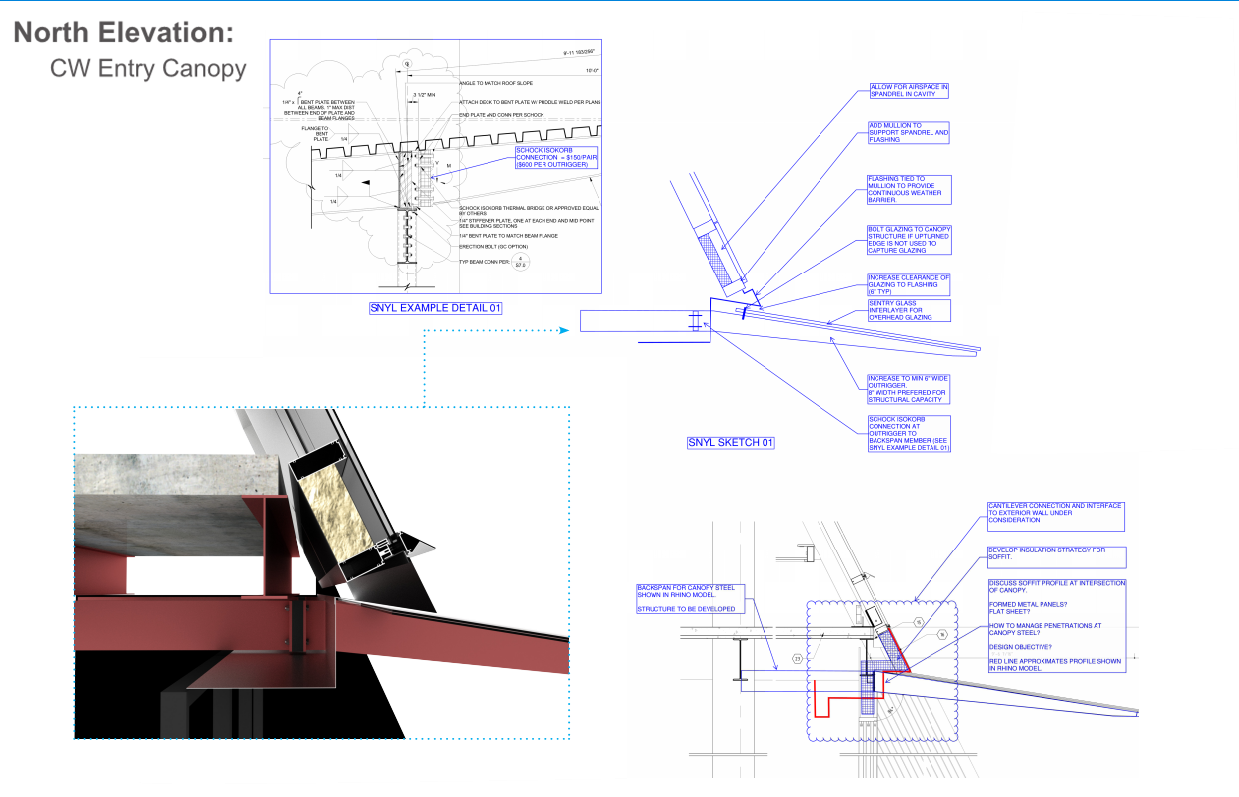The image size is (1239, 797).
Task: Click the "RED LINE APPROXIMATES PROFILE SHOWN" note
Action: (x=1054, y=665)
